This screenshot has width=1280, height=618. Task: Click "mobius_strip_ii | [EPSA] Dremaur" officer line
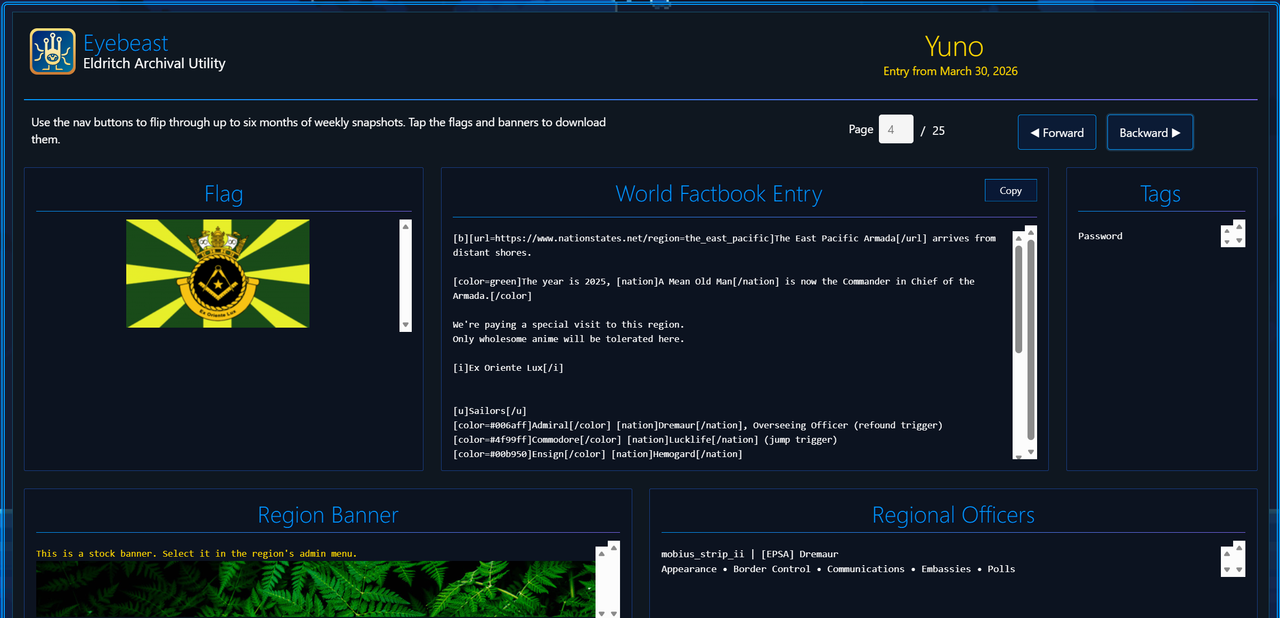(749, 554)
